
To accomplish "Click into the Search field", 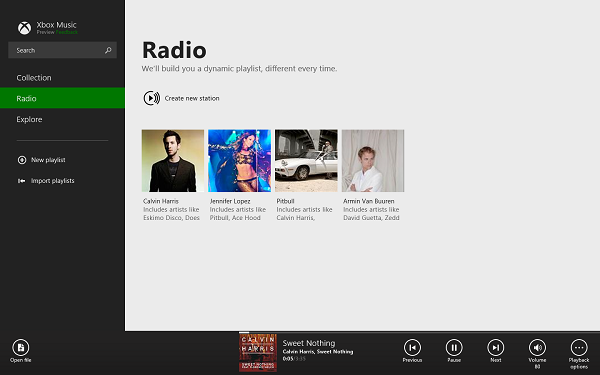I will 62,50.
